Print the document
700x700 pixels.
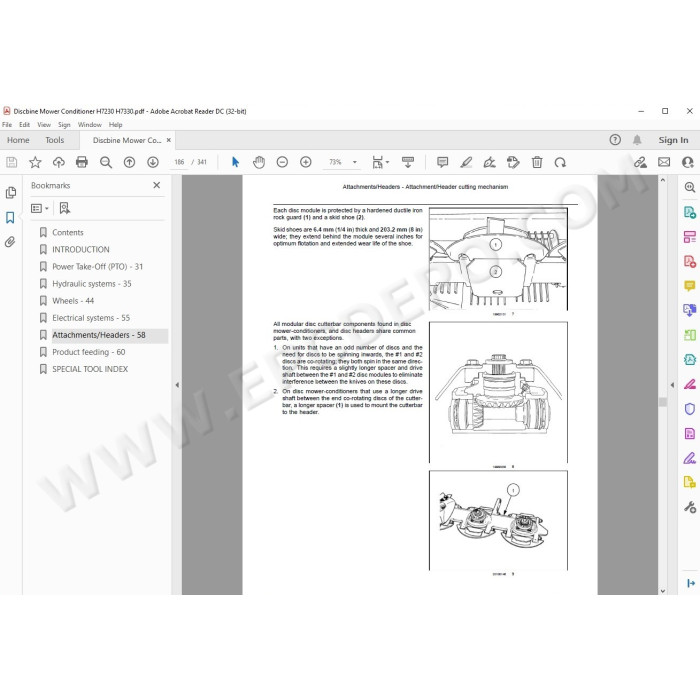point(82,162)
